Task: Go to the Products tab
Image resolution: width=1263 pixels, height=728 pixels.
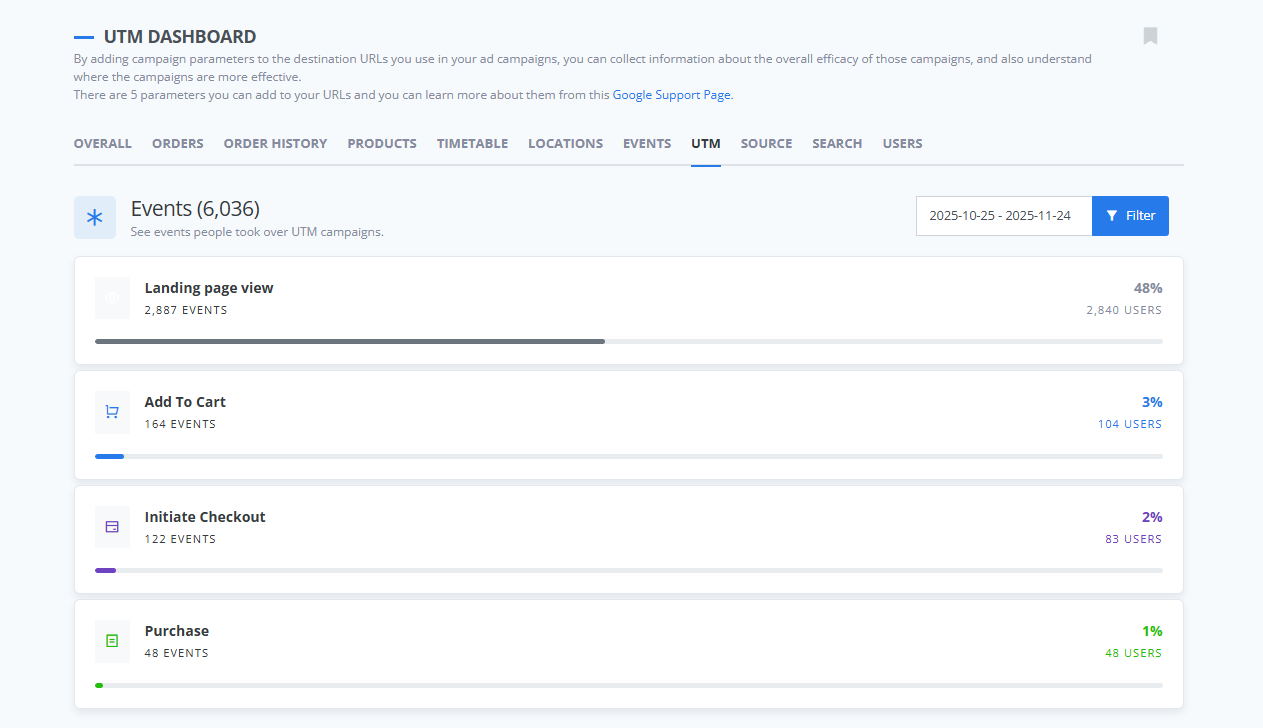Action: 382,144
